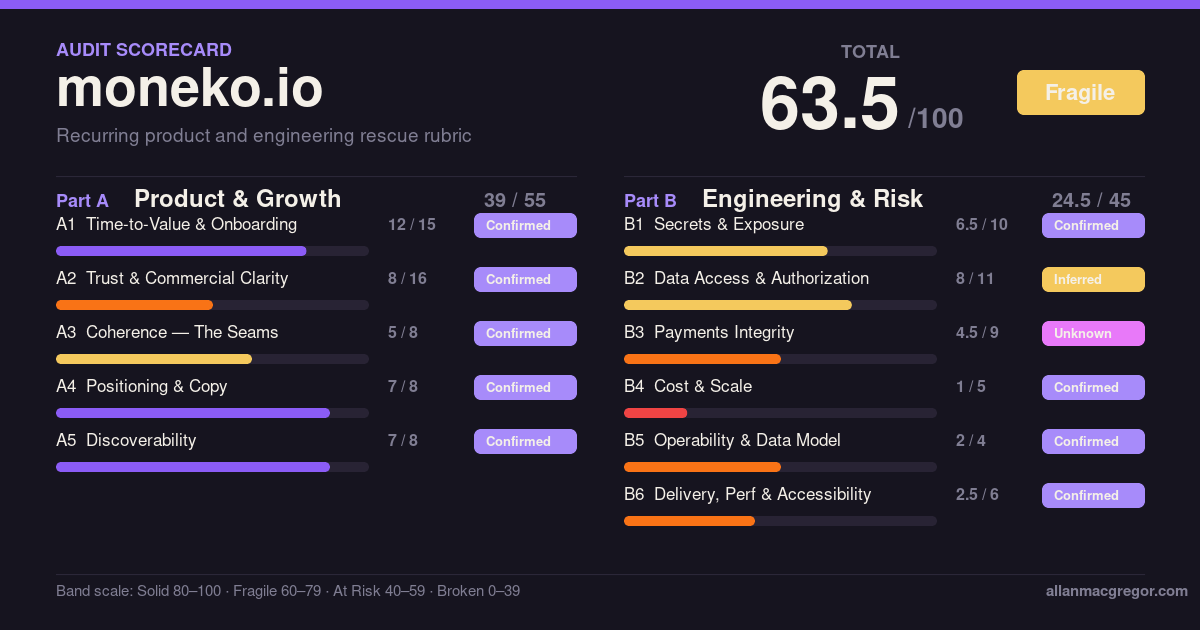The width and height of the screenshot is (1200, 630).
Task: Click the Confirmed badge for Secrets & Exposure
Action: click(x=1093, y=225)
